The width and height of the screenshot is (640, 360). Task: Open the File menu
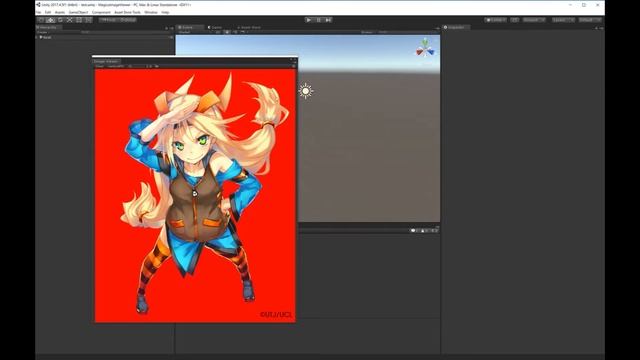coord(38,12)
